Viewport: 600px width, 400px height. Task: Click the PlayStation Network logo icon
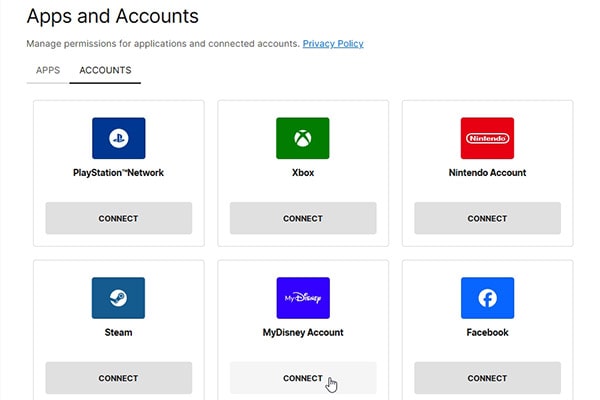[119, 138]
